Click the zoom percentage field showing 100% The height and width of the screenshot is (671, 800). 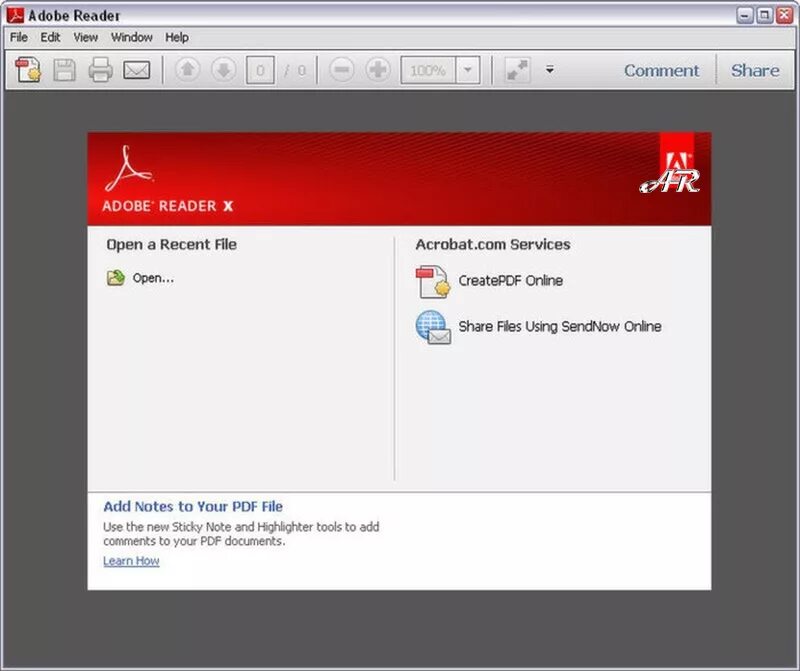tap(428, 70)
